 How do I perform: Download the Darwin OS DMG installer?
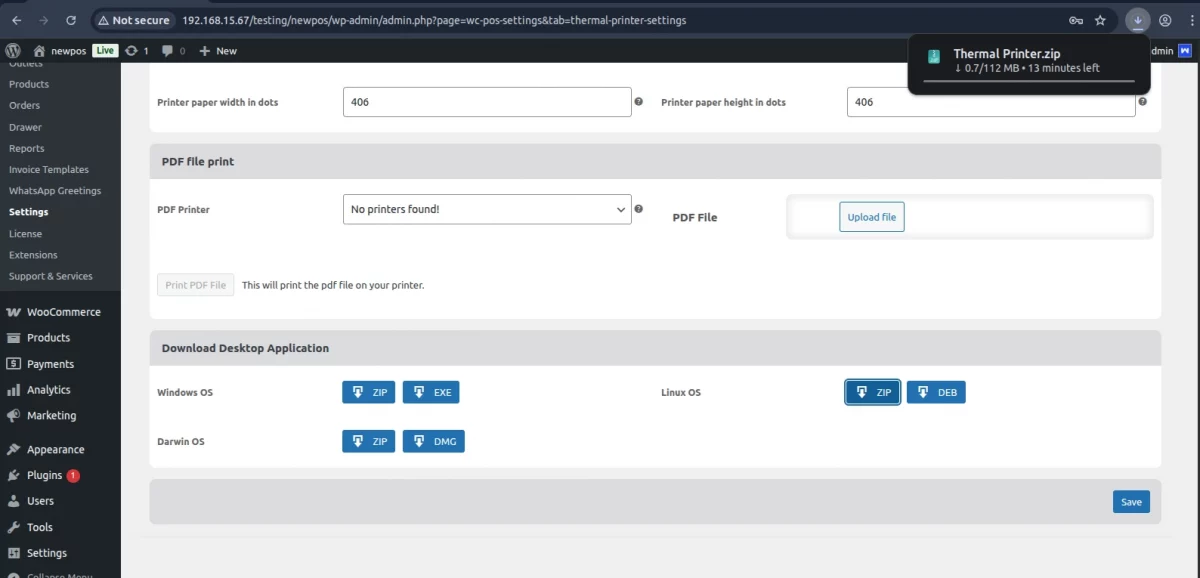coord(434,441)
